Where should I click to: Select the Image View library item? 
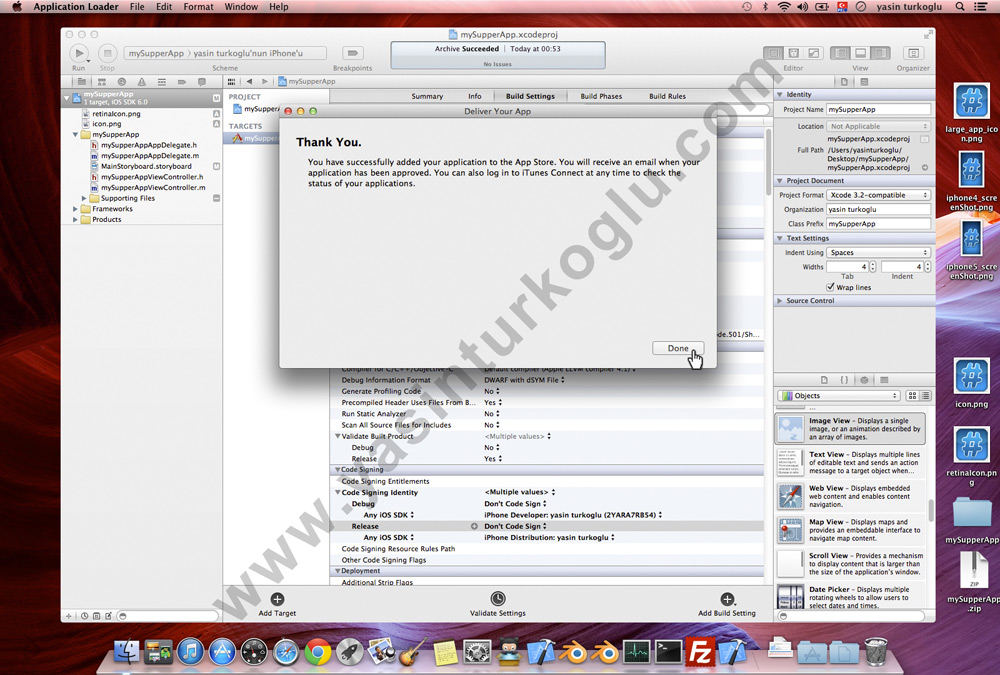(851, 429)
